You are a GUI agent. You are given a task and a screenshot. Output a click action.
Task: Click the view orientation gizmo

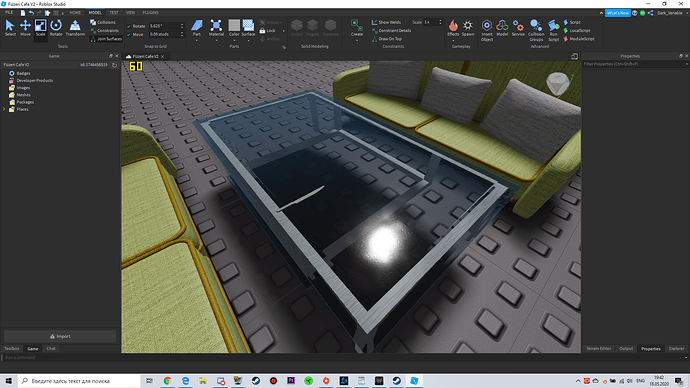click(x=558, y=84)
